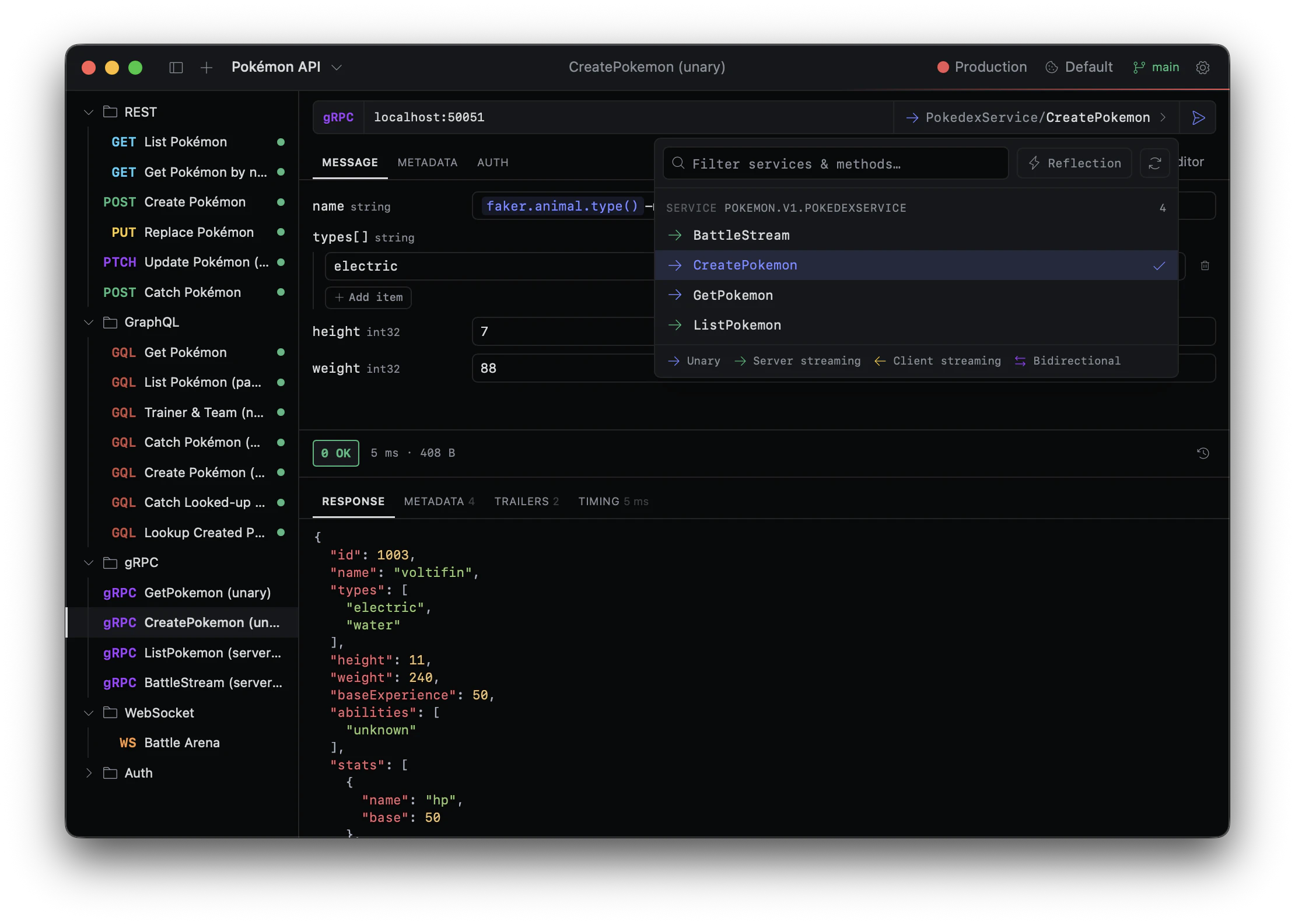Send the gRPC request with play icon
The image size is (1295, 924).
coord(1198,118)
